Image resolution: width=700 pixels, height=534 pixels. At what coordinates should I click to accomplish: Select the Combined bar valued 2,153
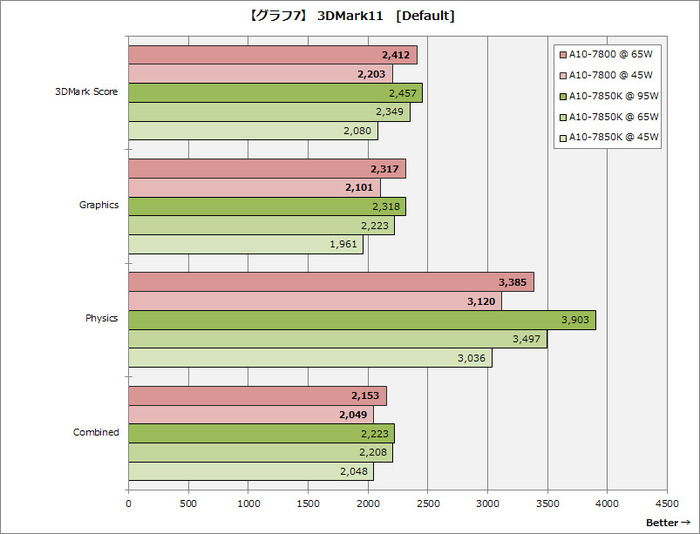258,396
